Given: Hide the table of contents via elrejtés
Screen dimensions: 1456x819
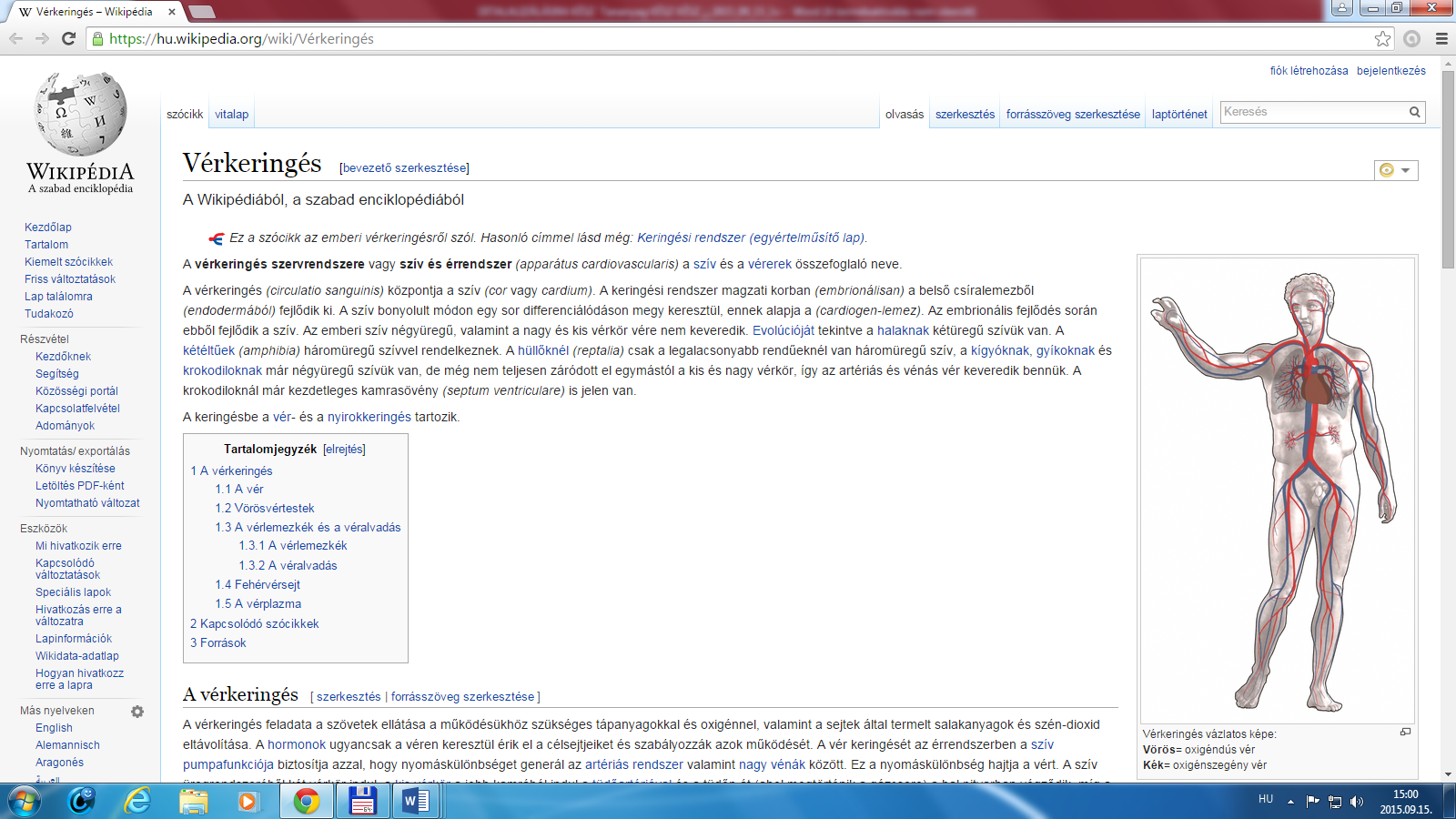Looking at the screenshot, I should pos(344,450).
